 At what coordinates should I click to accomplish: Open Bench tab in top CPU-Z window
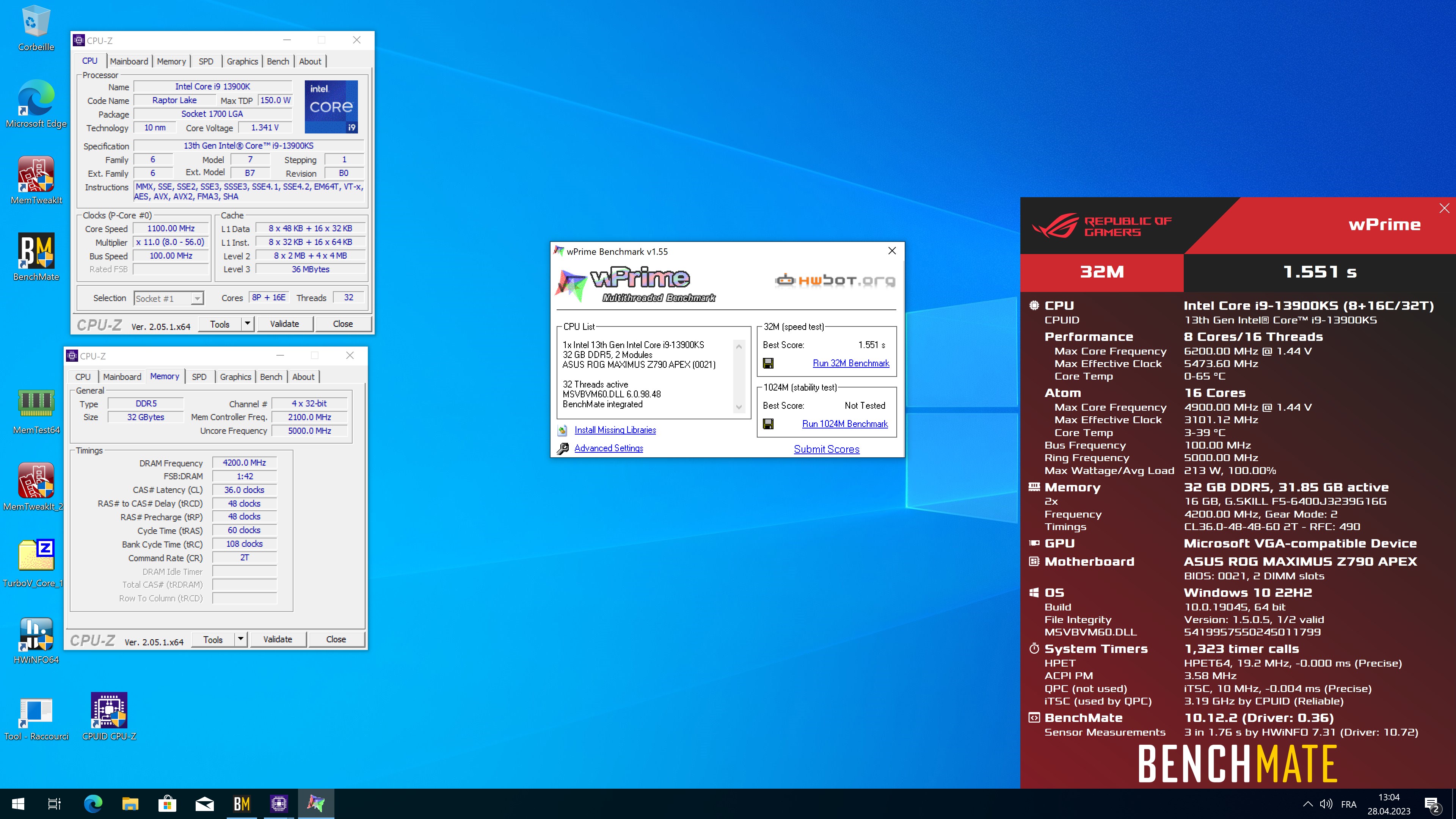(x=278, y=61)
